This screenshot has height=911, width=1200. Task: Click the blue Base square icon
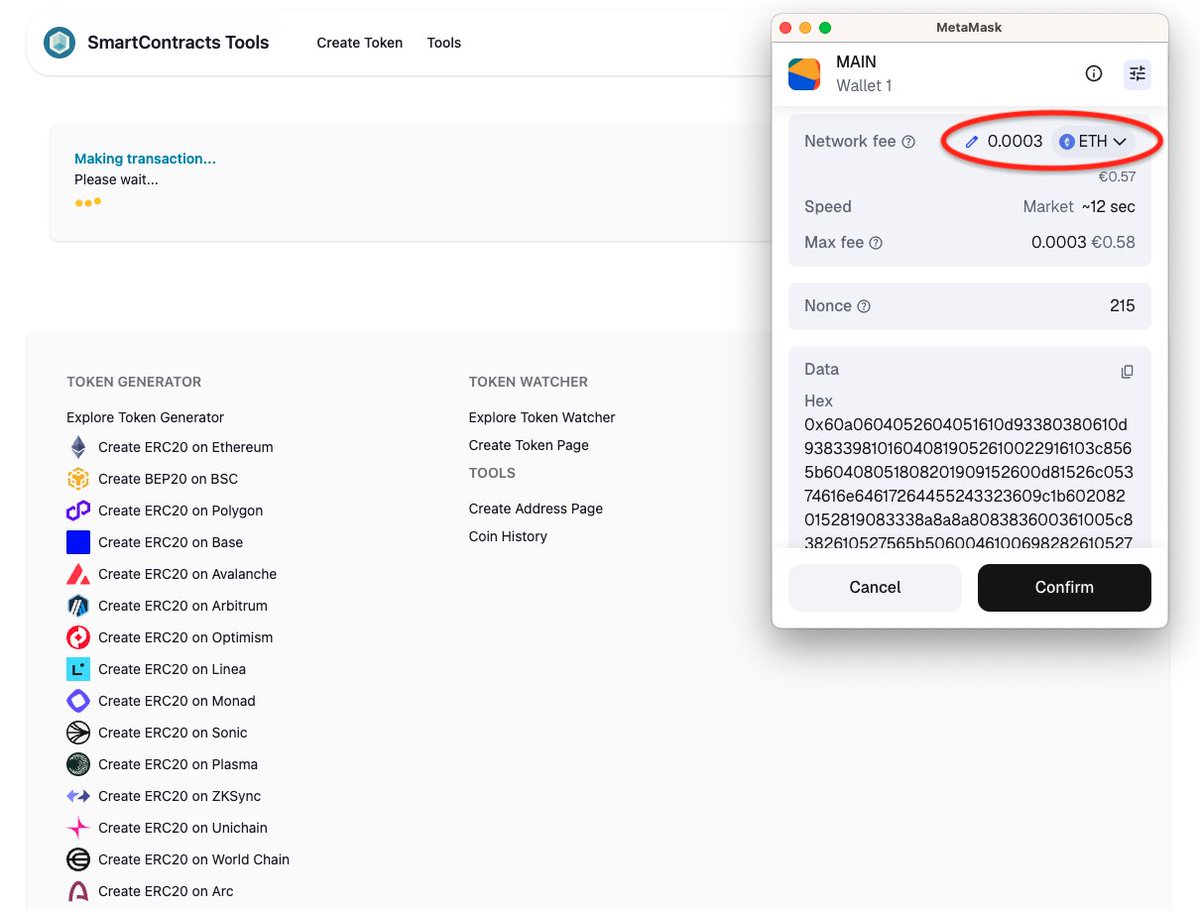pos(78,542)
